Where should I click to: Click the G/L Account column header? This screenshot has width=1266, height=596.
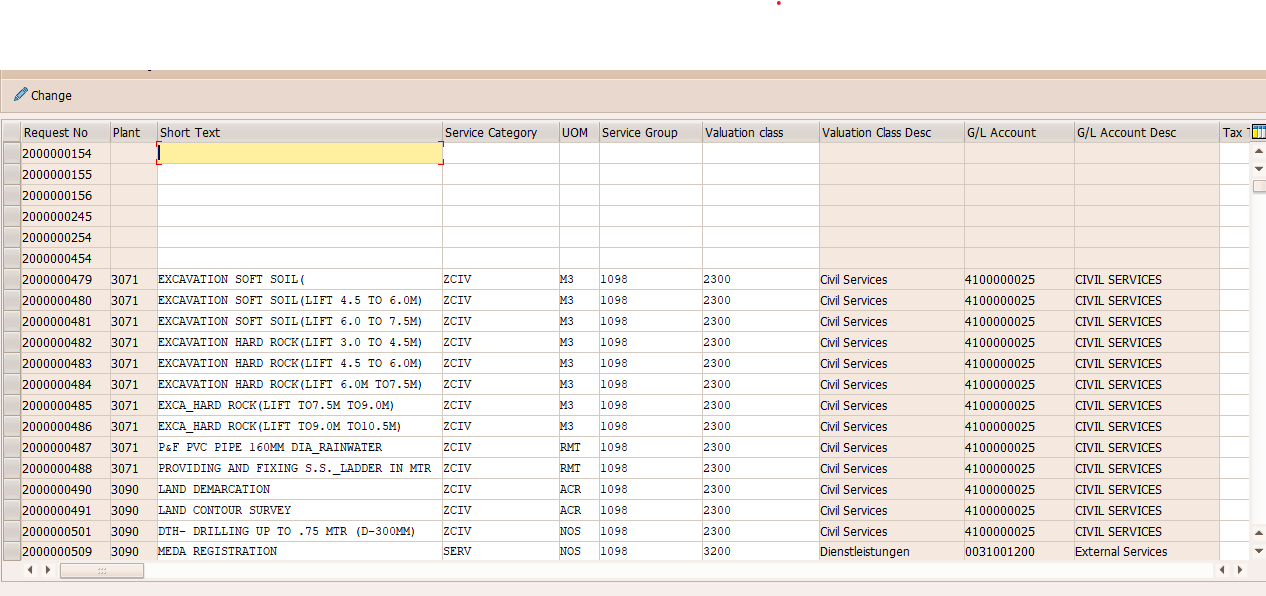(x=1018, y=133)
